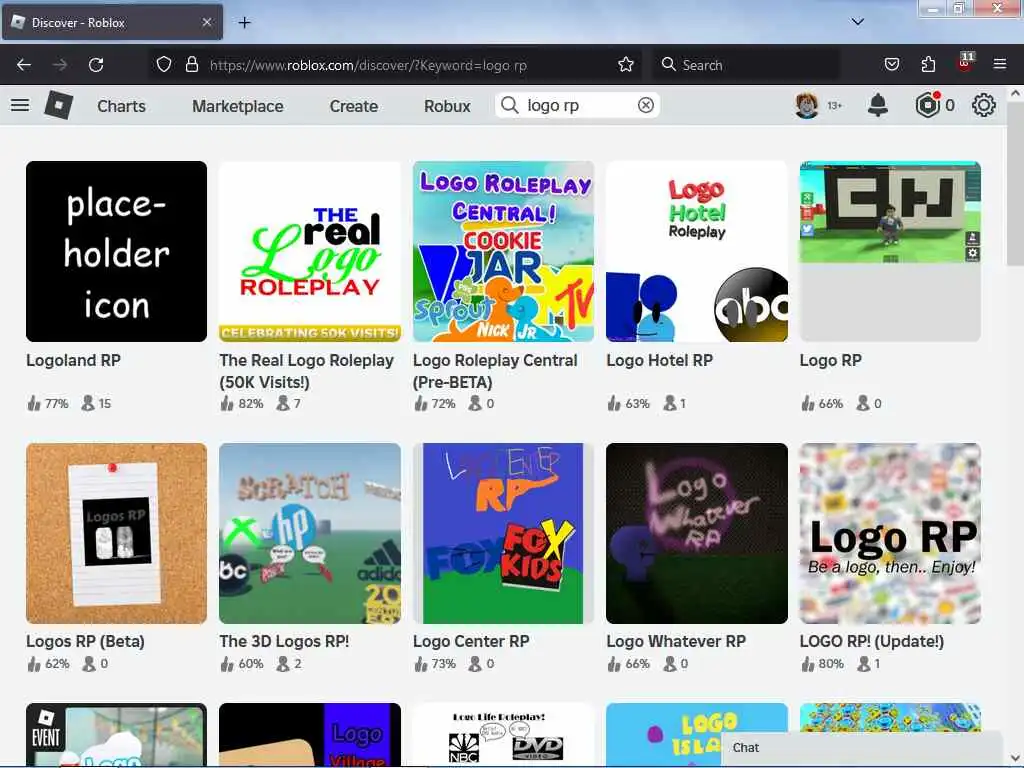The height and width of the screenshot is (768, 1024).
Task: Open the Logo Whatever RP thumbnail
Action: [x=697, y=534]
